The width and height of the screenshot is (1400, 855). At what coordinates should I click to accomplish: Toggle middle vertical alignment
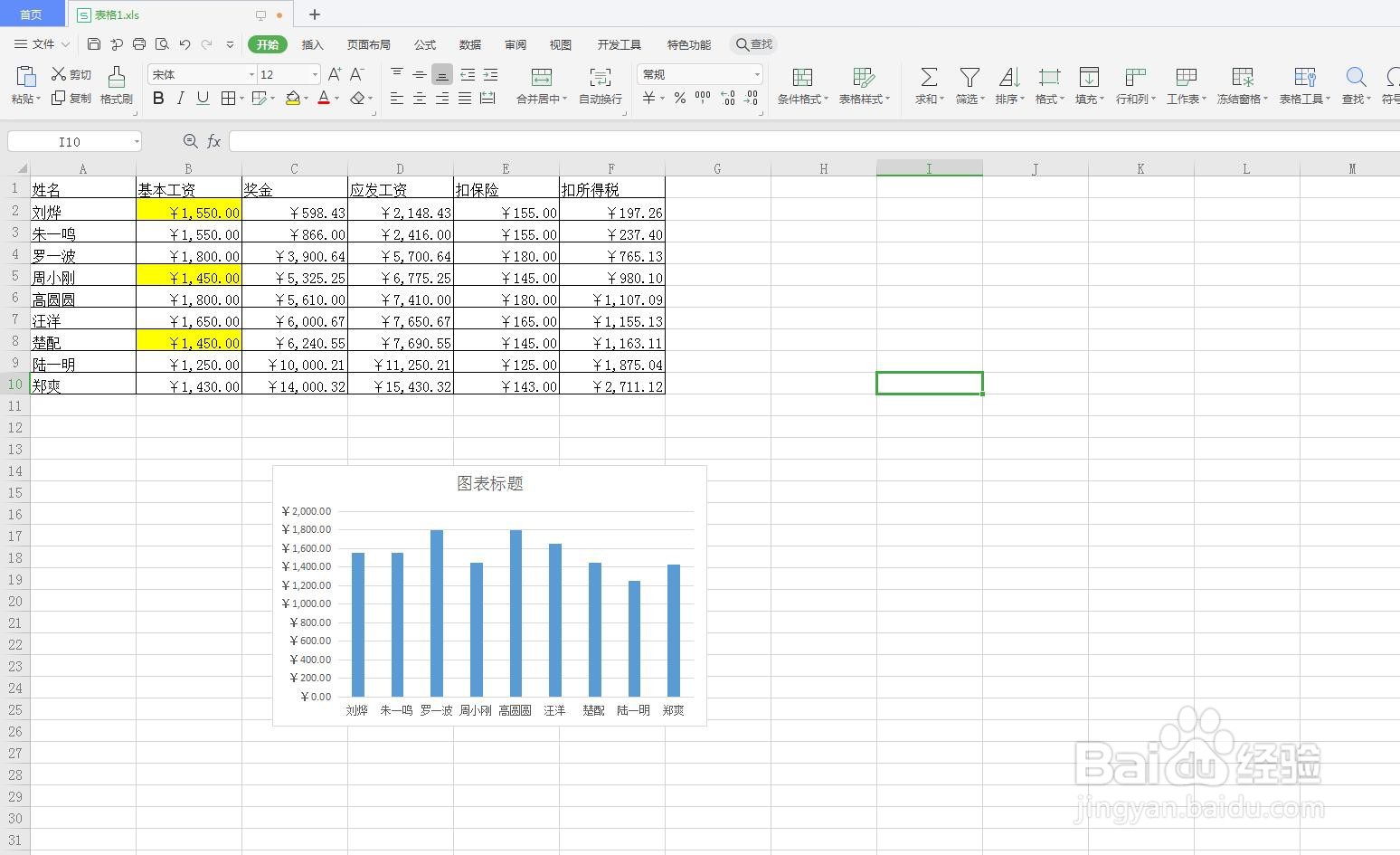coord(420,74)
